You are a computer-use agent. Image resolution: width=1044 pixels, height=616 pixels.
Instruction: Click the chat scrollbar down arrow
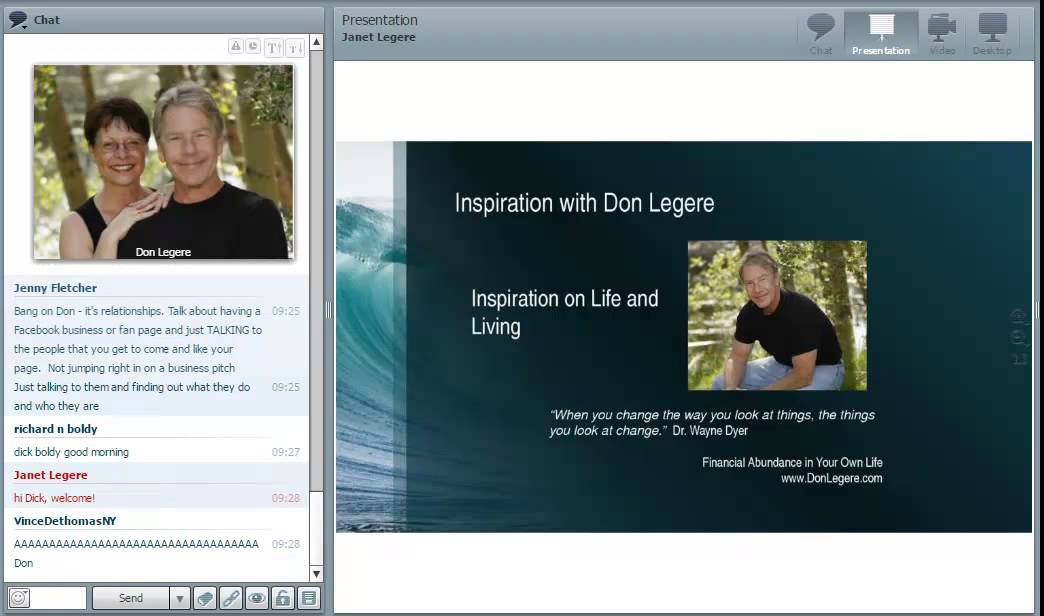coord(317,573)
